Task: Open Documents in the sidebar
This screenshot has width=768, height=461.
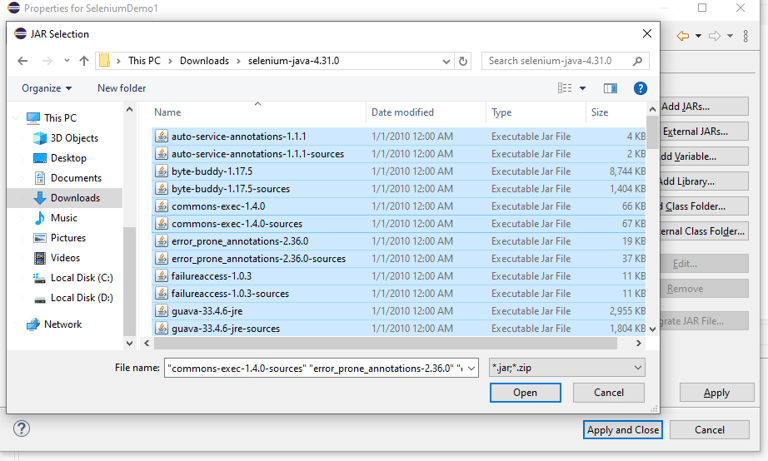Action: (75, 178)
